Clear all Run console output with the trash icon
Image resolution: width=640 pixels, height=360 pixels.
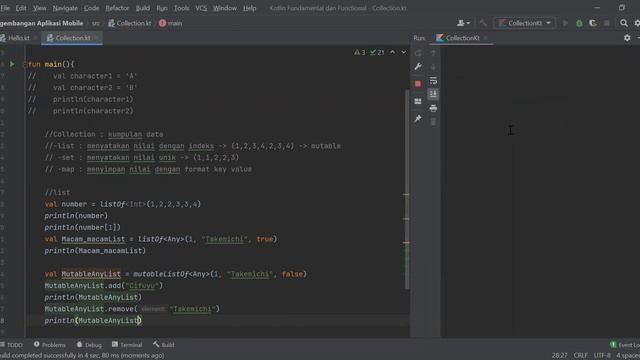pos(433,122)
